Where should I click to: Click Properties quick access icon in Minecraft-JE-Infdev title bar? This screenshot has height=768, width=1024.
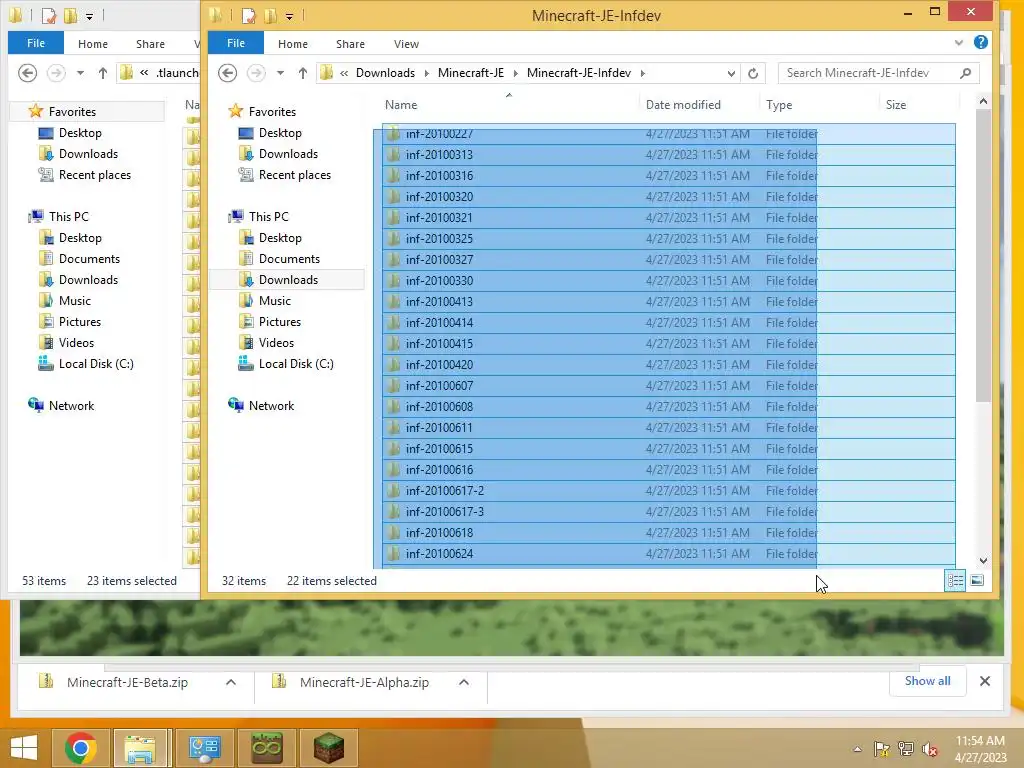249,15
